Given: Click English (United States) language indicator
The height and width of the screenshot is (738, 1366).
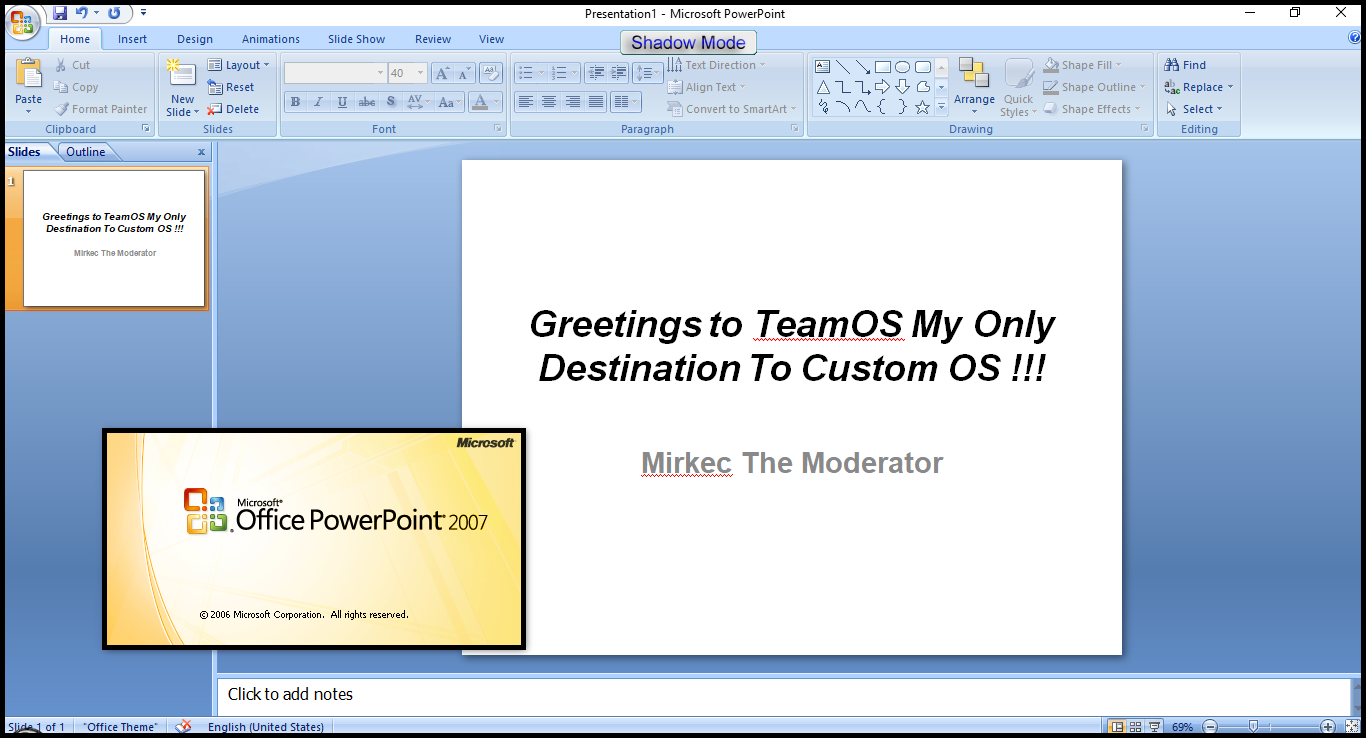Looking at the screenshot, I should tap(266, 727).
